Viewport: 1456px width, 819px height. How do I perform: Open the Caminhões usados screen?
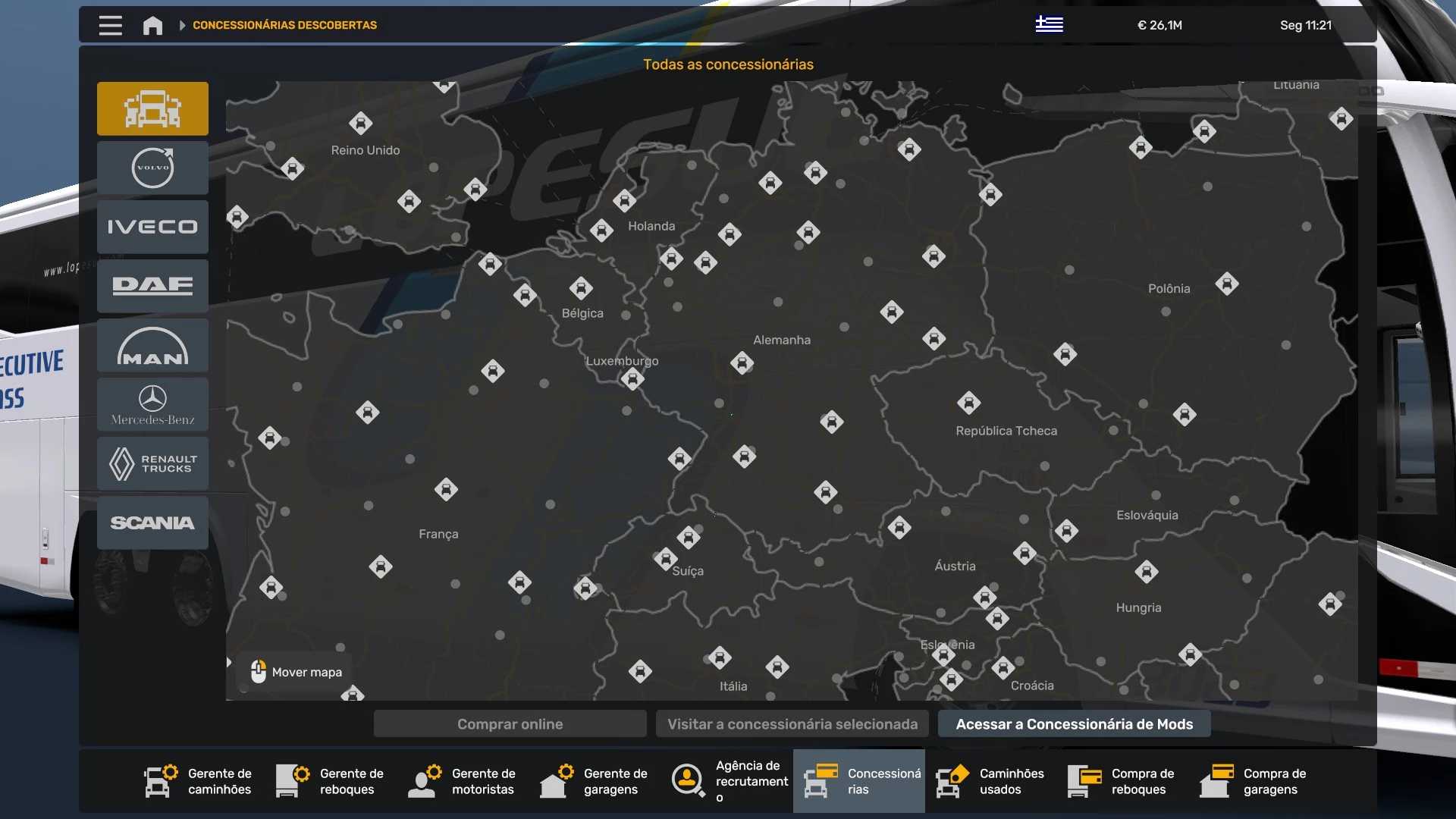(x=990, y=781)
